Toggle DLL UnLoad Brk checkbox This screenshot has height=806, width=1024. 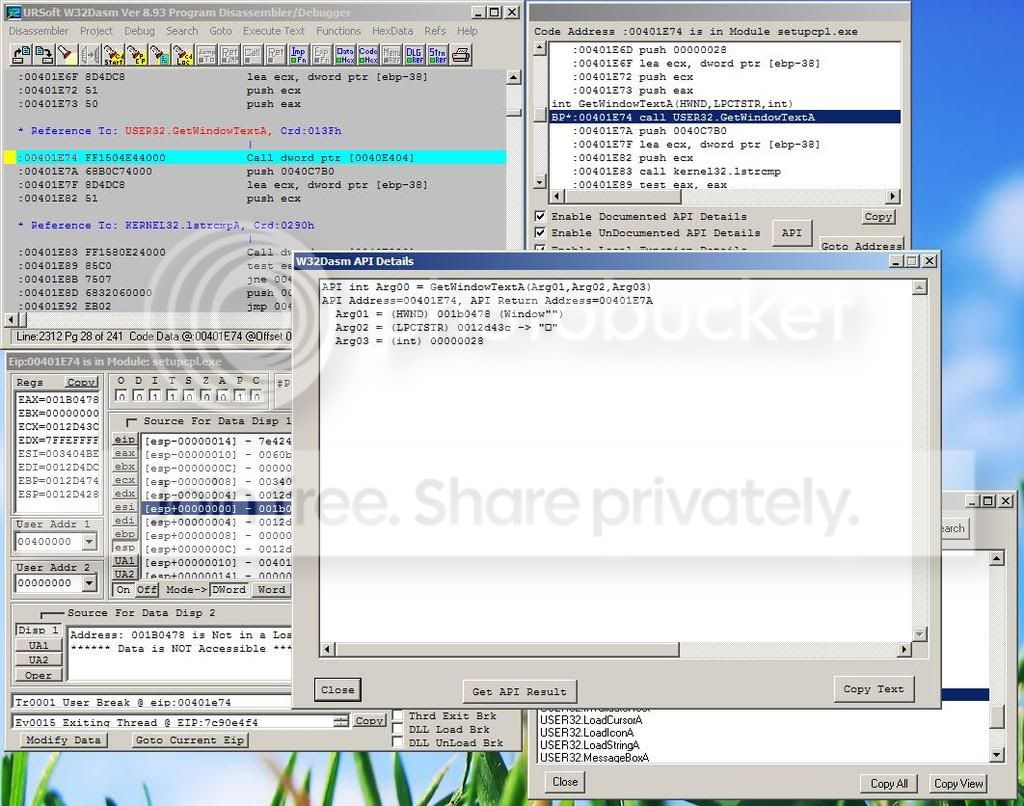397,743
